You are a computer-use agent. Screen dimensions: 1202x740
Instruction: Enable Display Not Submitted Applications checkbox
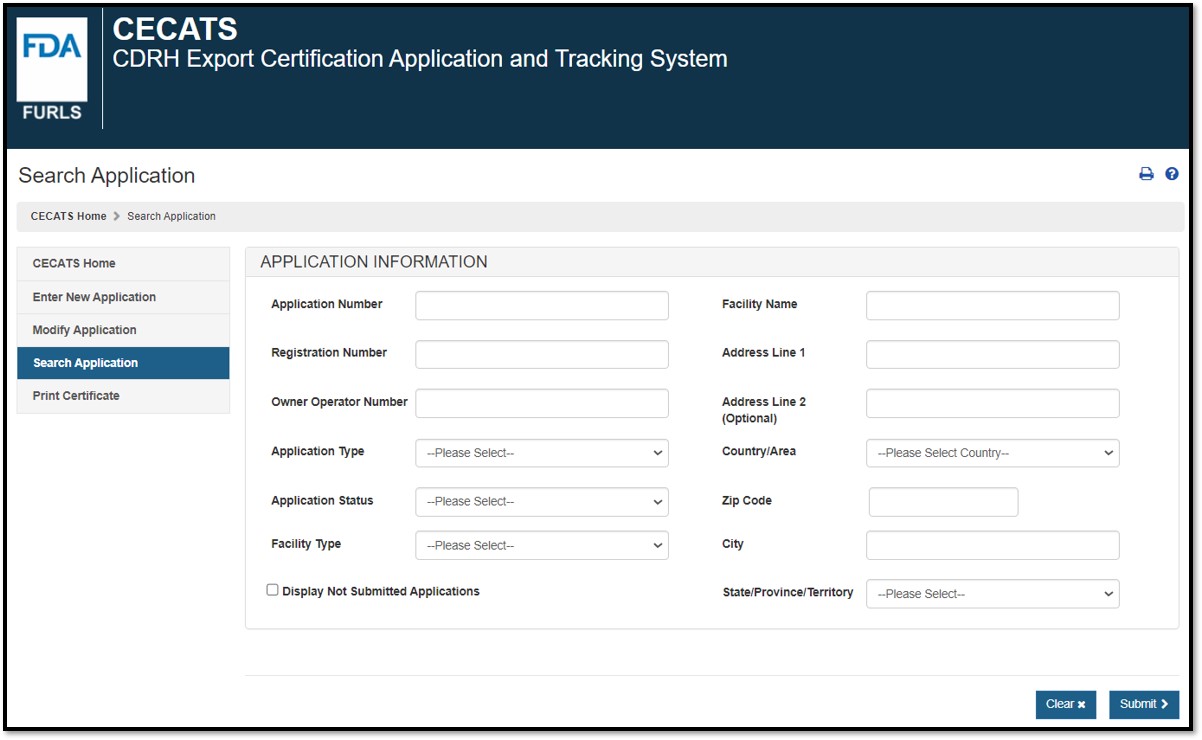click(x=272, y=590)
